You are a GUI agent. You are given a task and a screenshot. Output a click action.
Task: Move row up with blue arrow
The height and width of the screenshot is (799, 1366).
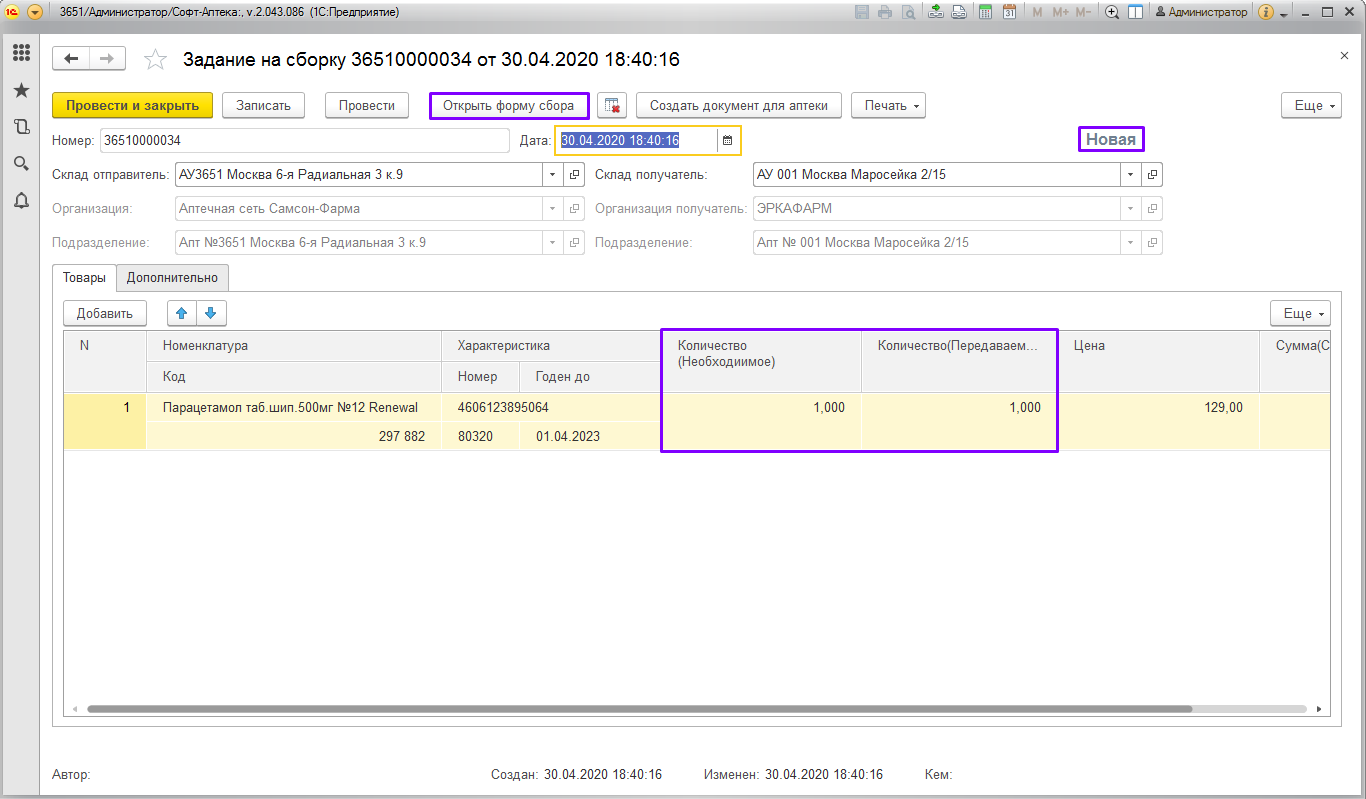pos(181,313)
